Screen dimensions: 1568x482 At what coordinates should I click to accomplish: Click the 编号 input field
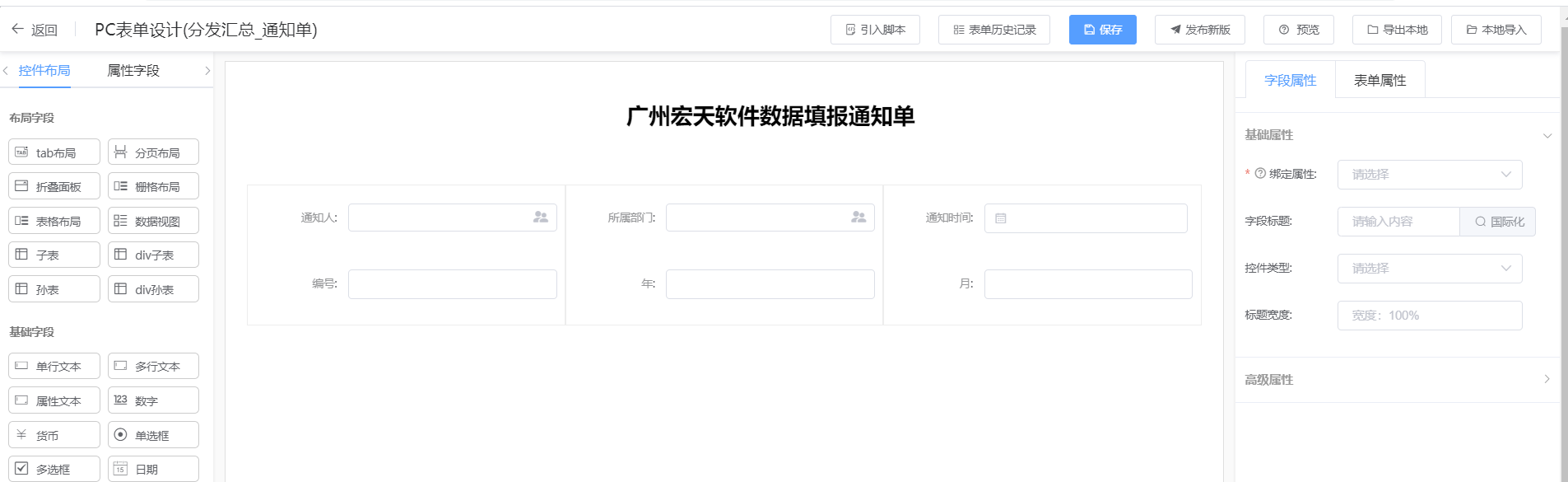pyautogui.click(x=453, y=284)
